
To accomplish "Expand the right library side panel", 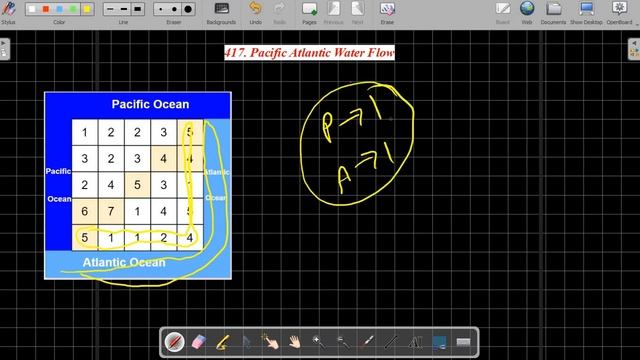I will [634, 49].
